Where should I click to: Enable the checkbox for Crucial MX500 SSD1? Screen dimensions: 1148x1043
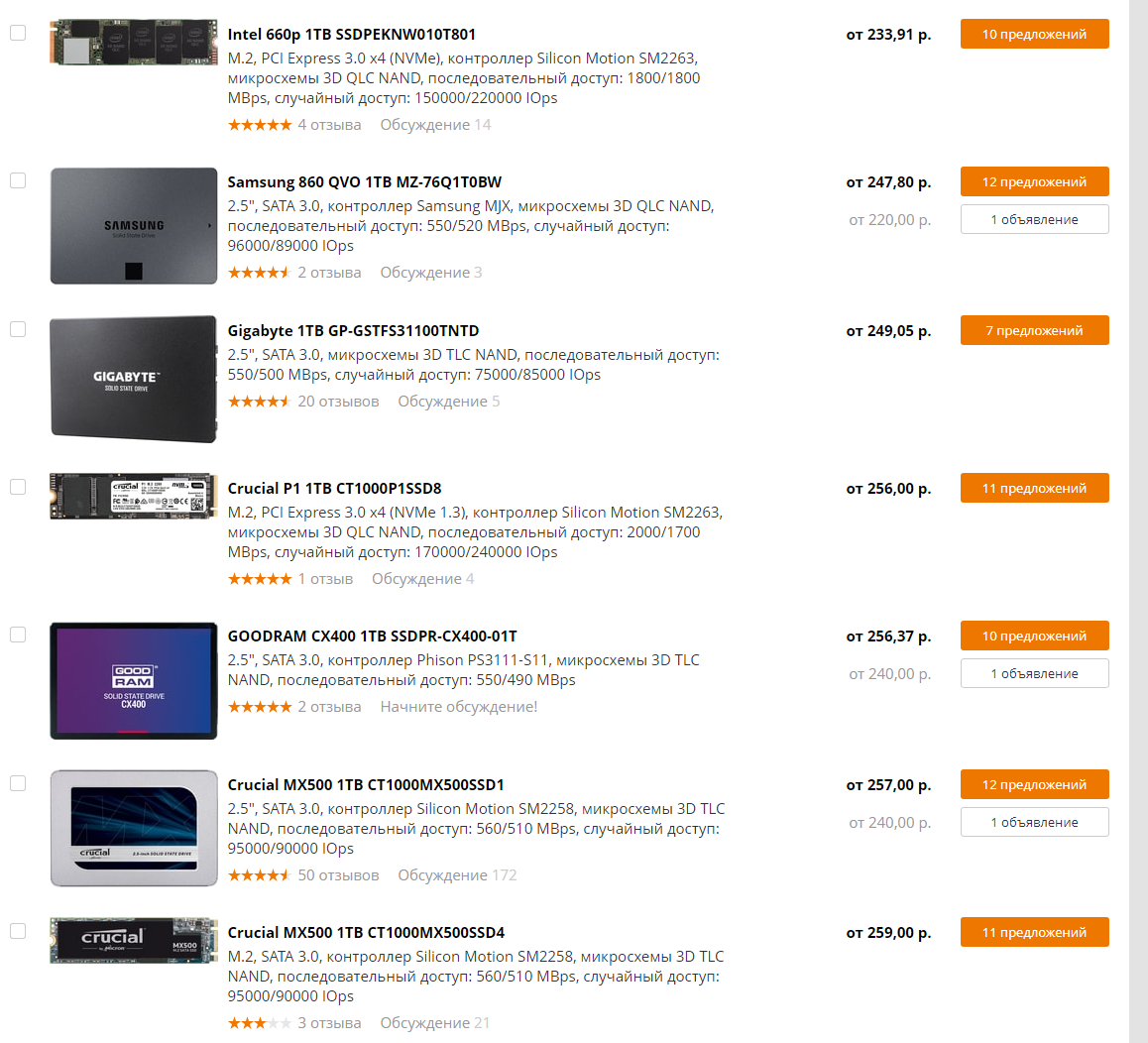click(x=18, y=783)
